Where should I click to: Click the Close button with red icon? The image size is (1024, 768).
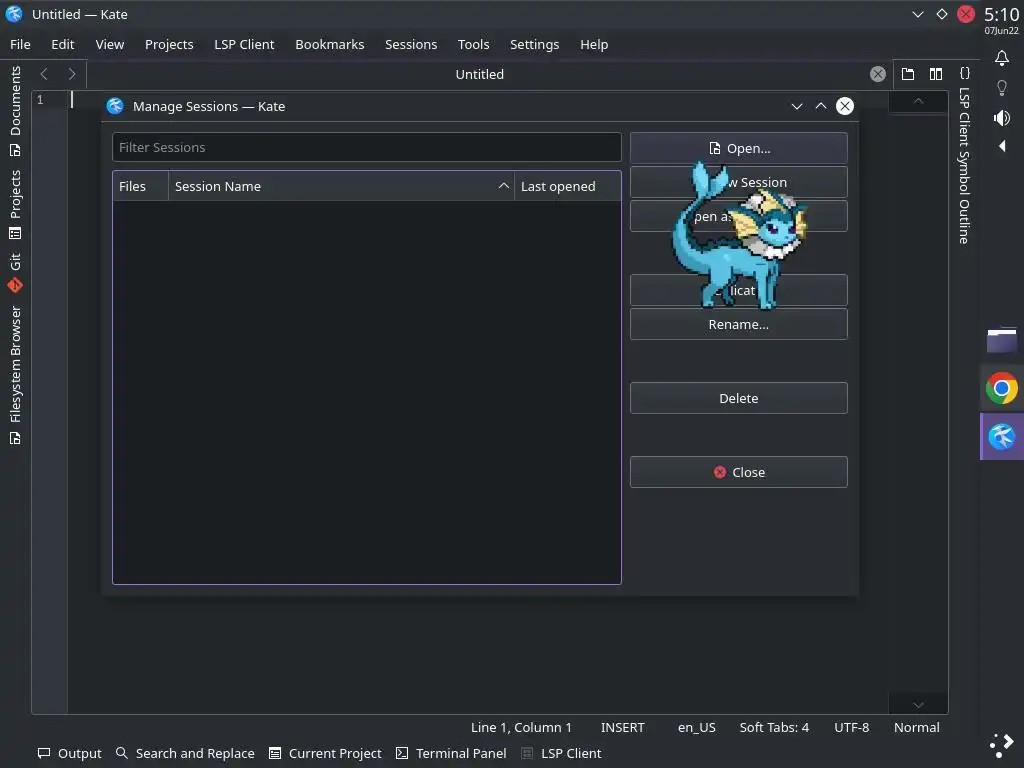tap(739, 472)
